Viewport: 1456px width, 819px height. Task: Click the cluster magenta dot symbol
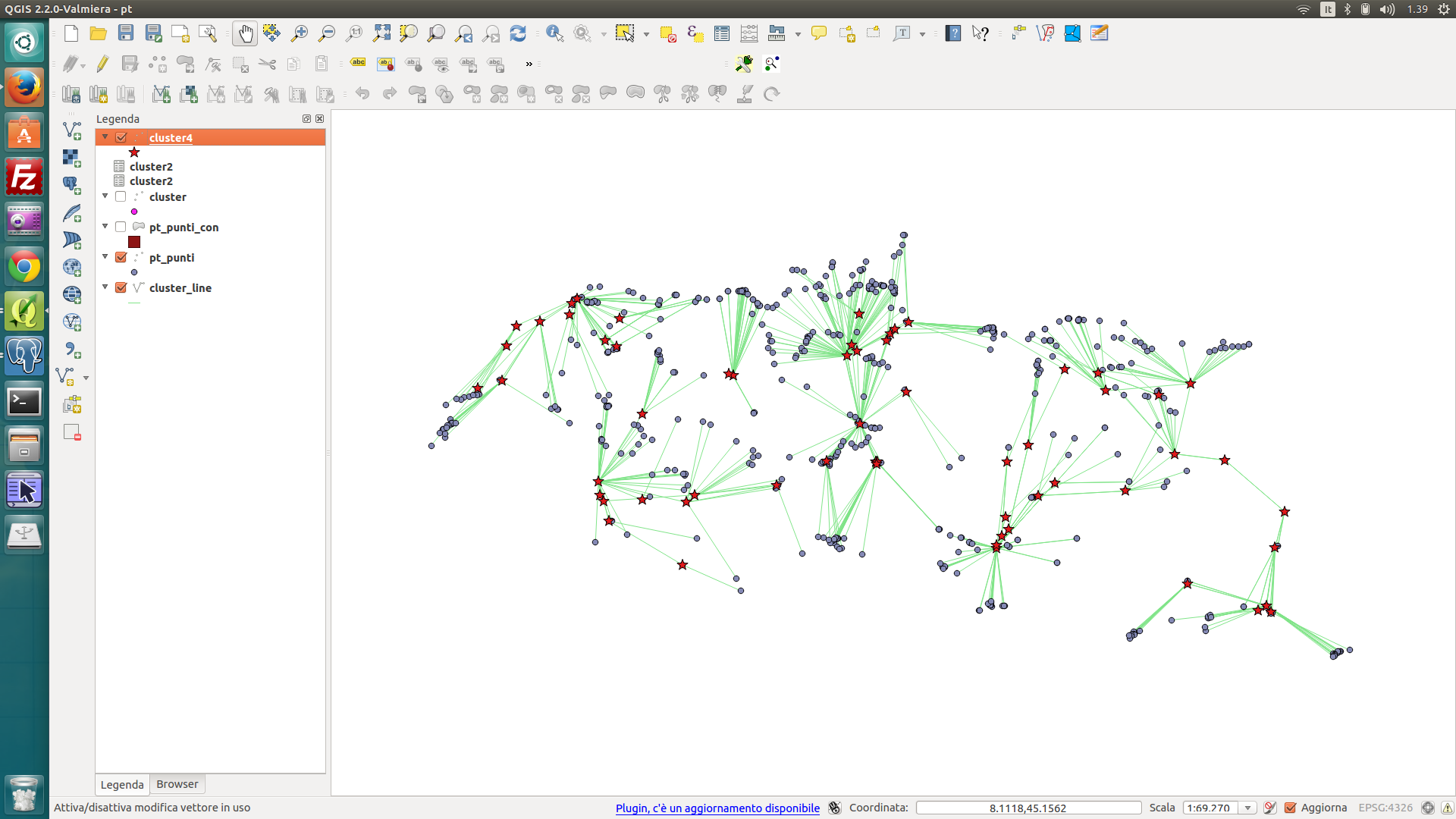[x=134, y=212]
